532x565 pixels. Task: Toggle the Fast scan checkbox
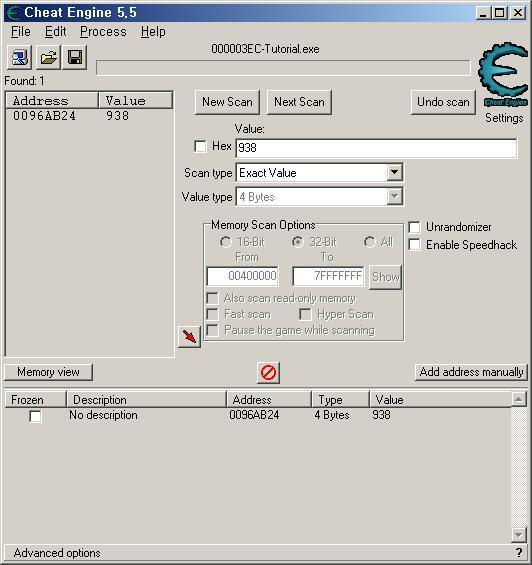point(212,314)
